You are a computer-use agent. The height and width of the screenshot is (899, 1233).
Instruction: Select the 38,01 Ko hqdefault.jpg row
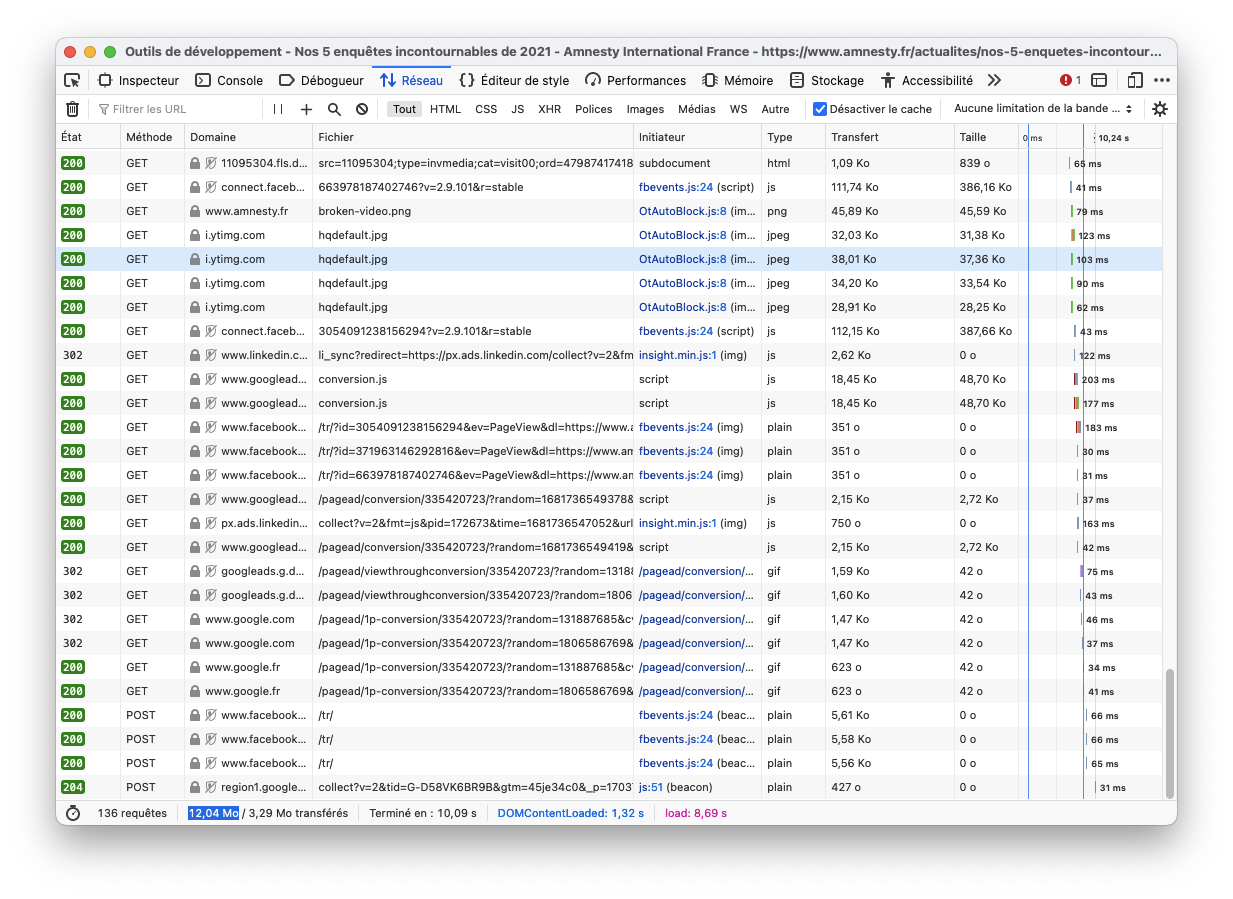611,259
